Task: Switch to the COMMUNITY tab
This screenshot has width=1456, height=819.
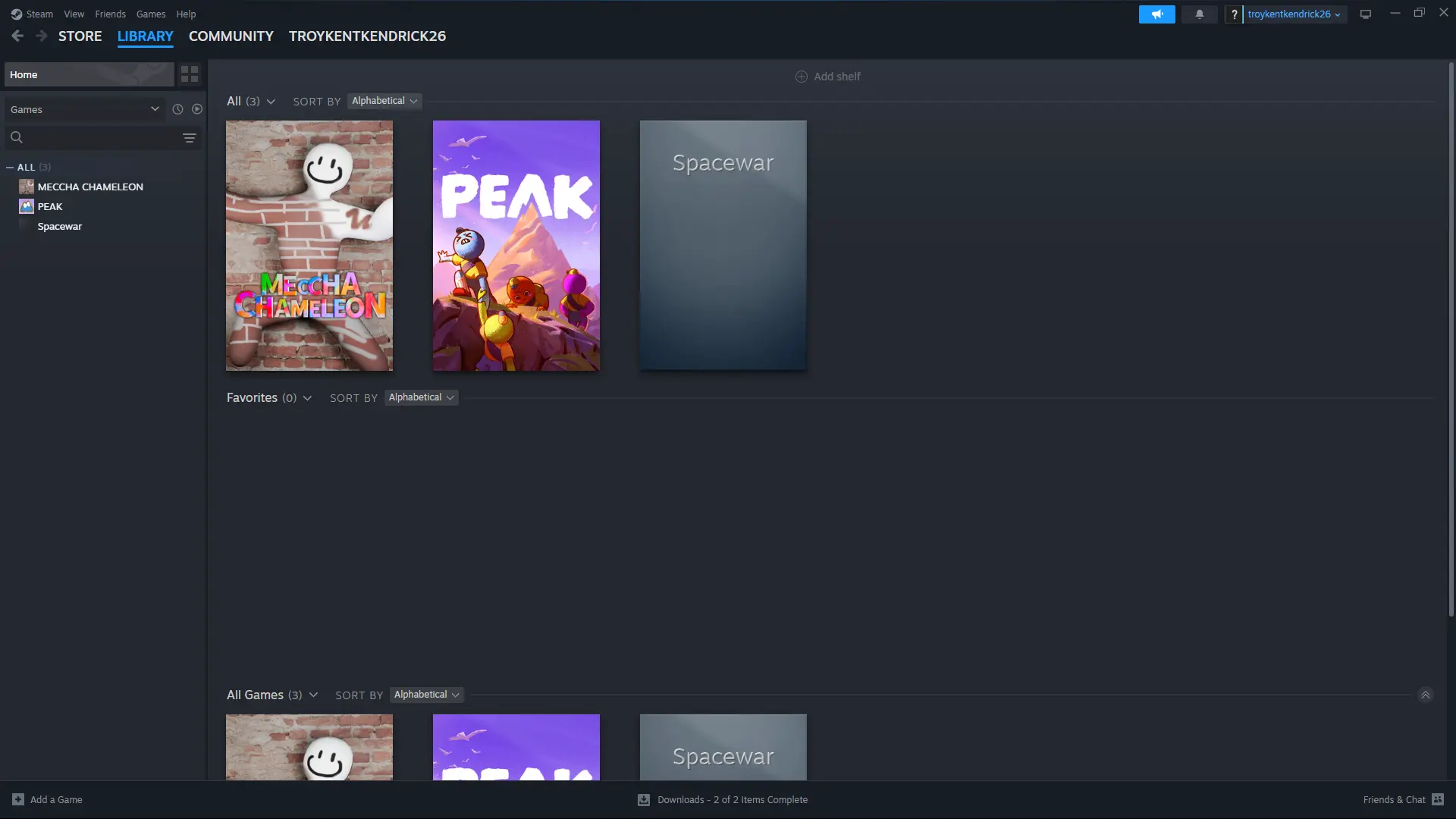Action: 231,36
